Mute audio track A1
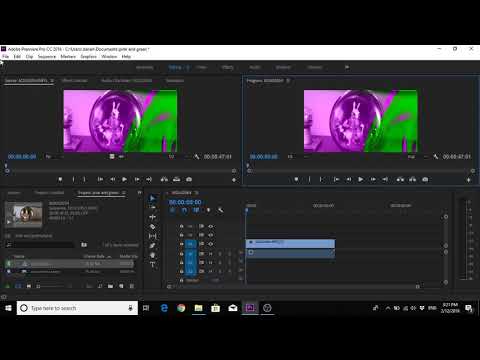 [211, 254]
